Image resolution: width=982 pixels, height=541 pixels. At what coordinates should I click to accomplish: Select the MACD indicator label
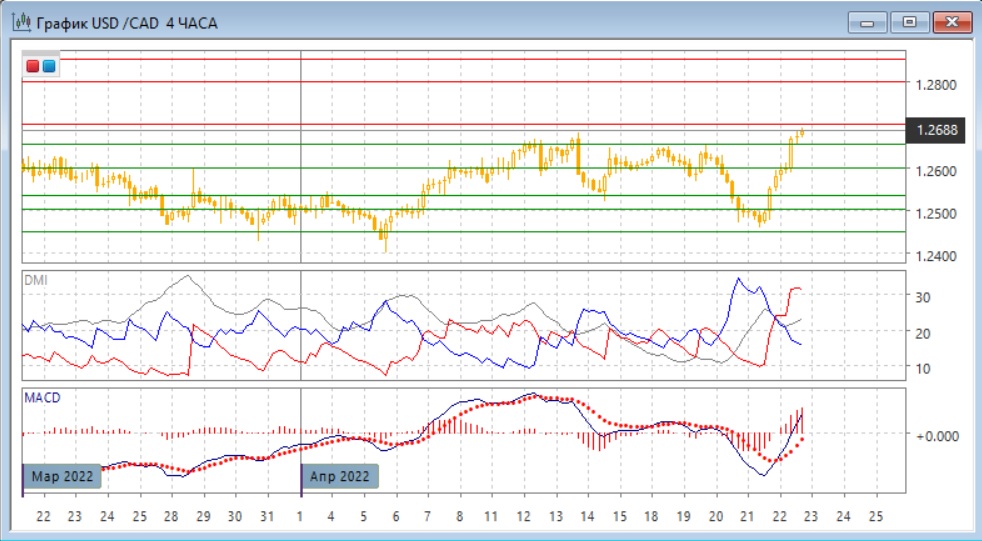coord(42,398)
